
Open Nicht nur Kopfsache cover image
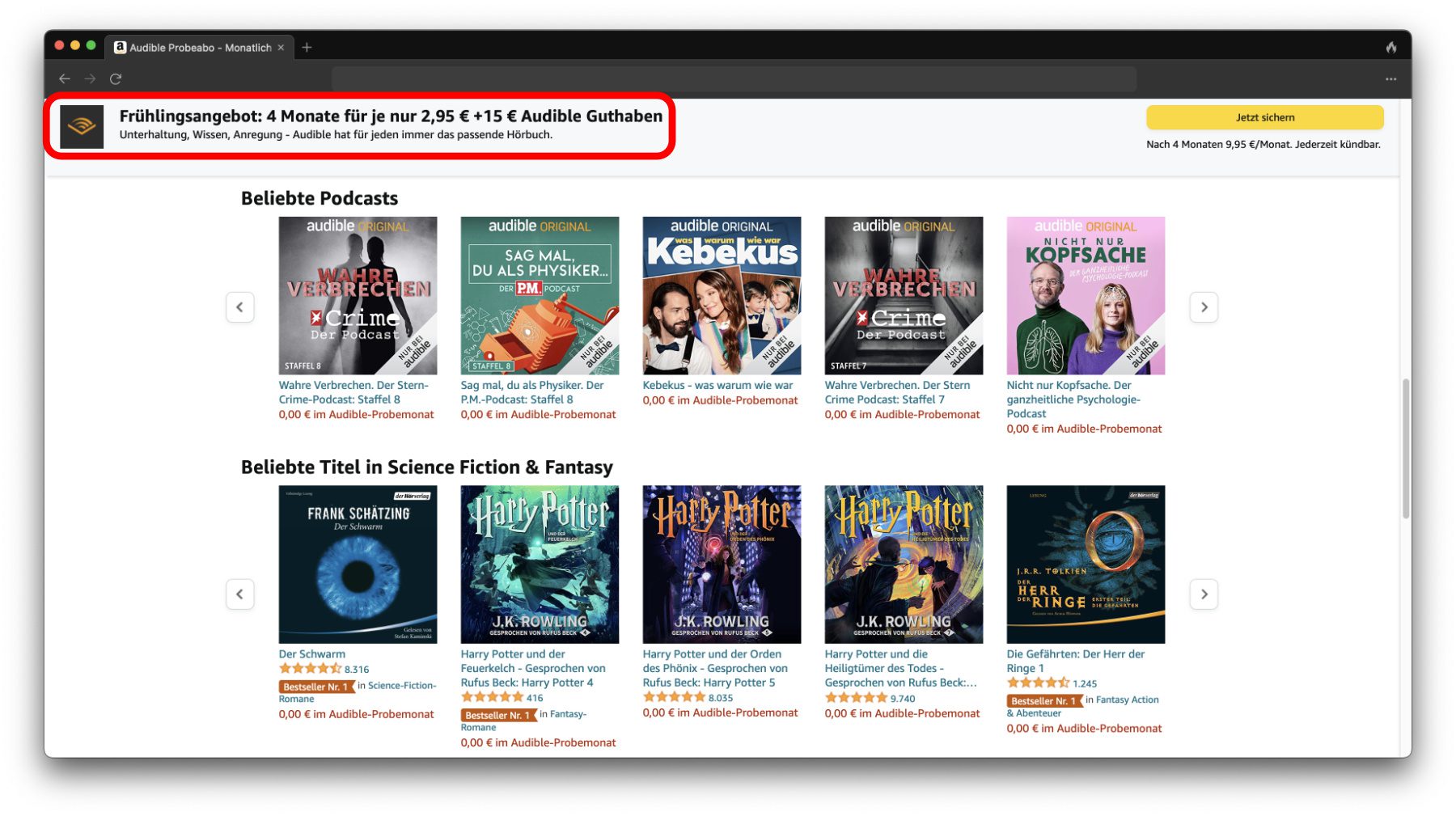[x=1086, y=295]
